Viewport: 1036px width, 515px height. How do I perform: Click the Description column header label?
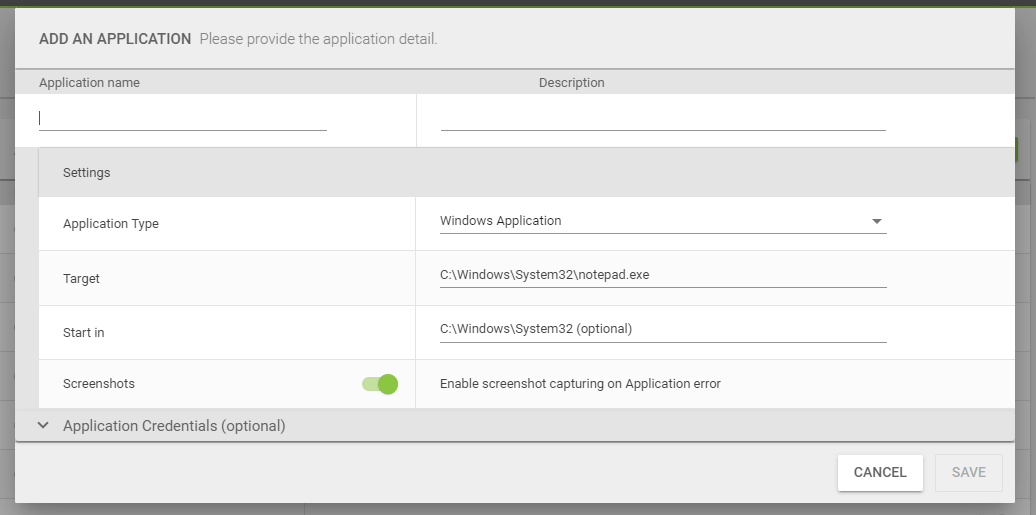click(572, 83)
